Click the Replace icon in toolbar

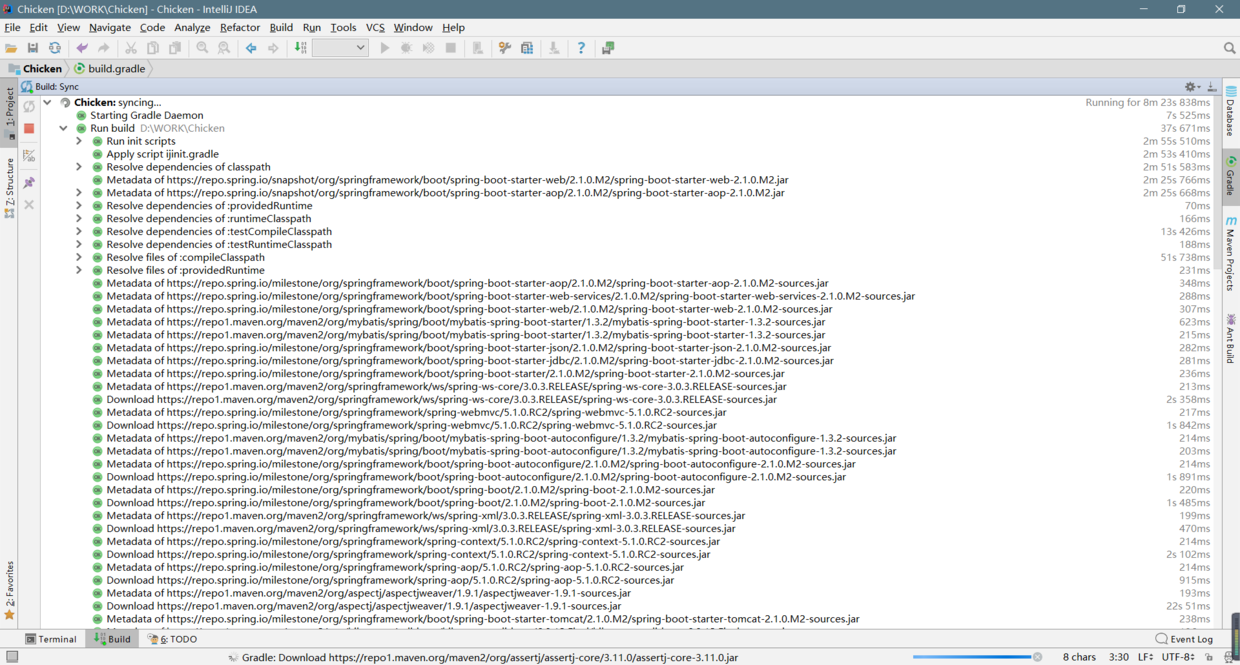[x=224, y=48]
